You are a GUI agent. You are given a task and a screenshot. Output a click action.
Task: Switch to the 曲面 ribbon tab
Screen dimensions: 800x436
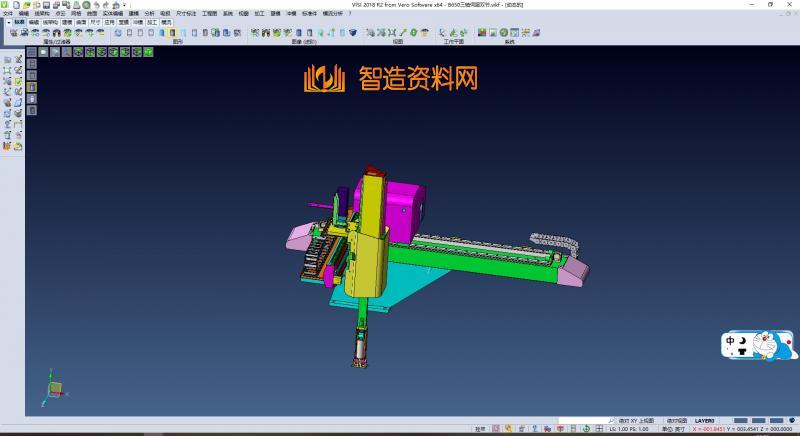click(x=81, y=21)
